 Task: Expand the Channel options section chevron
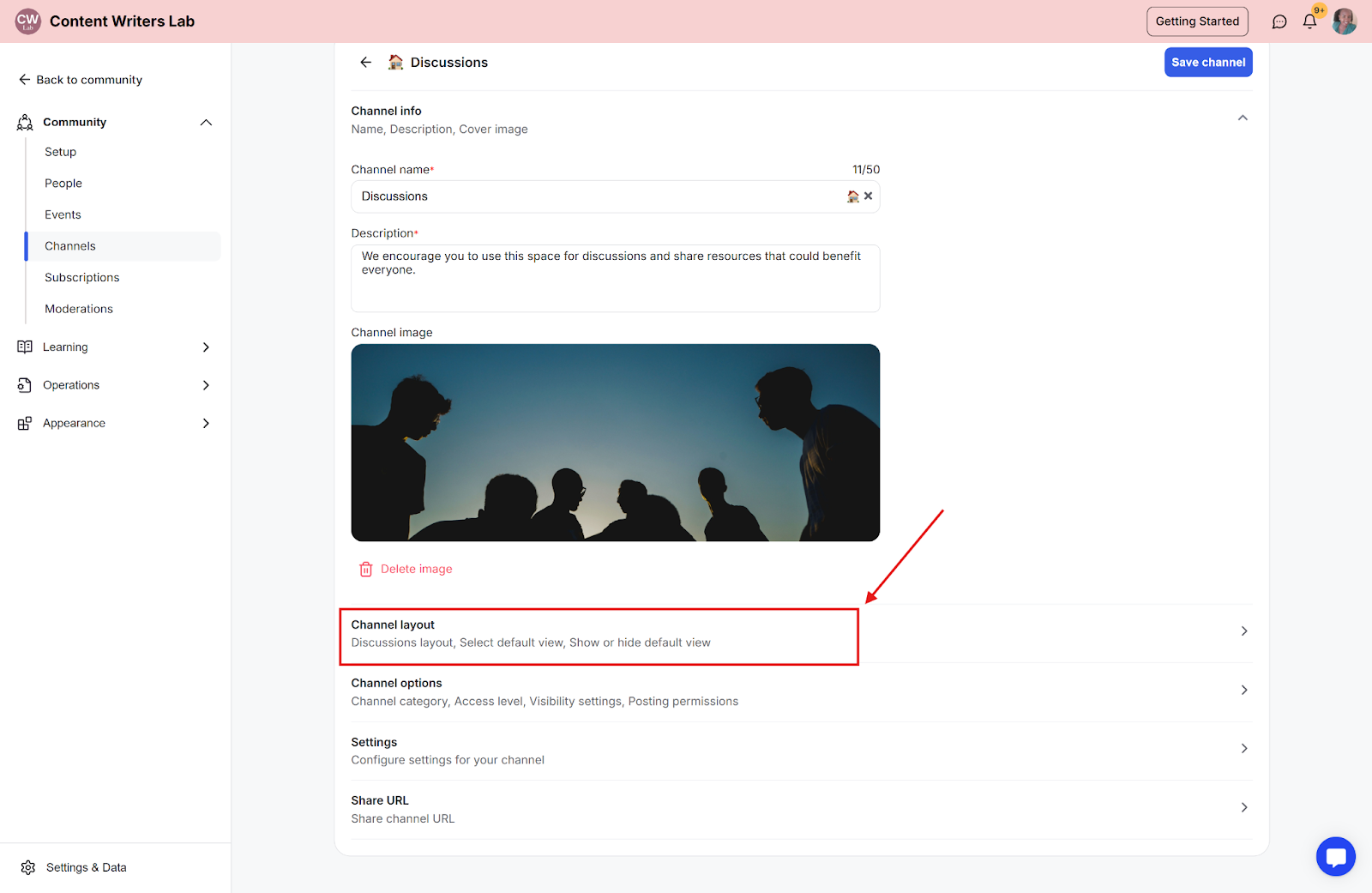point(1244,690)
